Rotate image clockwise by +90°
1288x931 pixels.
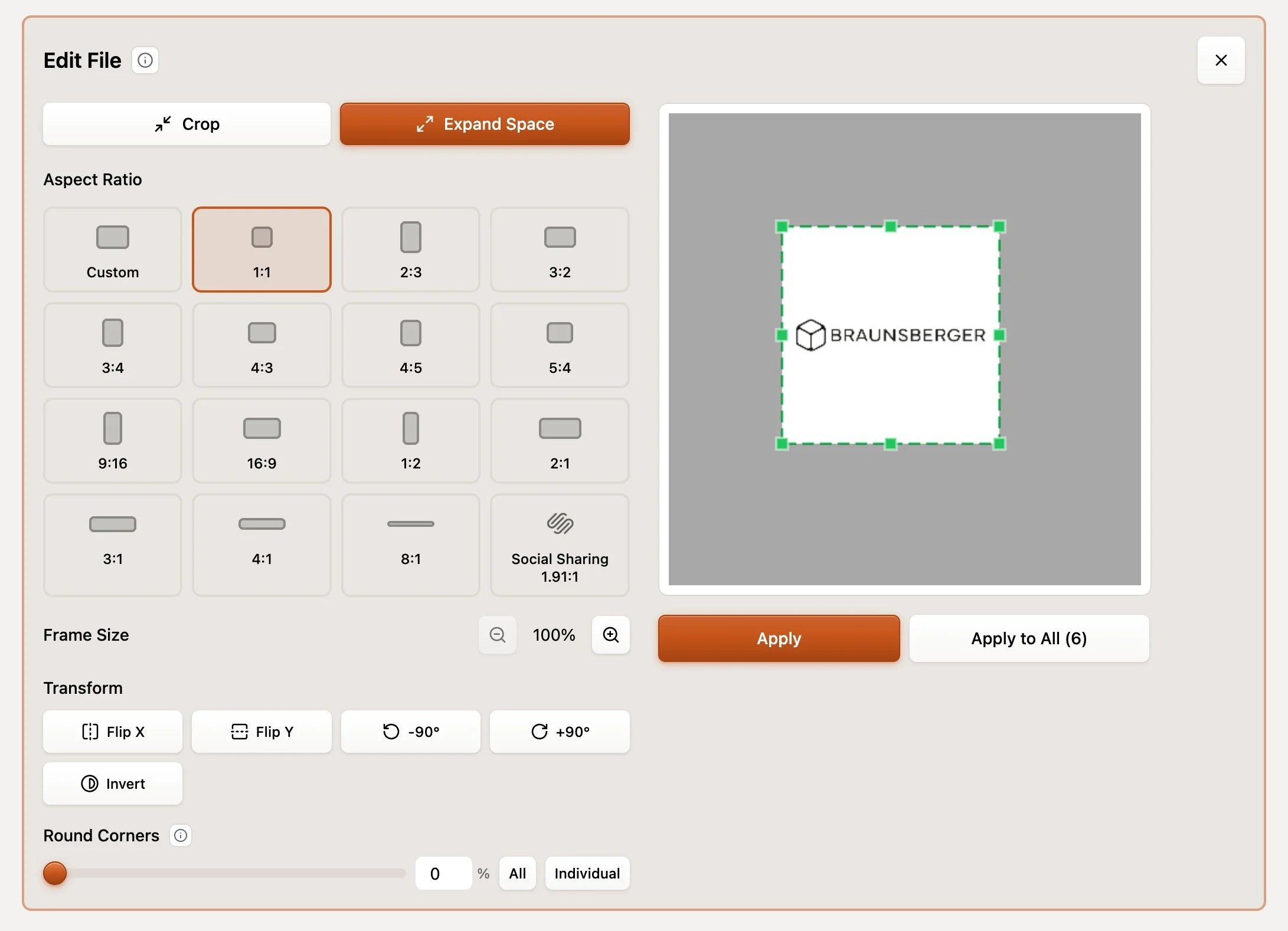[560, 732]
